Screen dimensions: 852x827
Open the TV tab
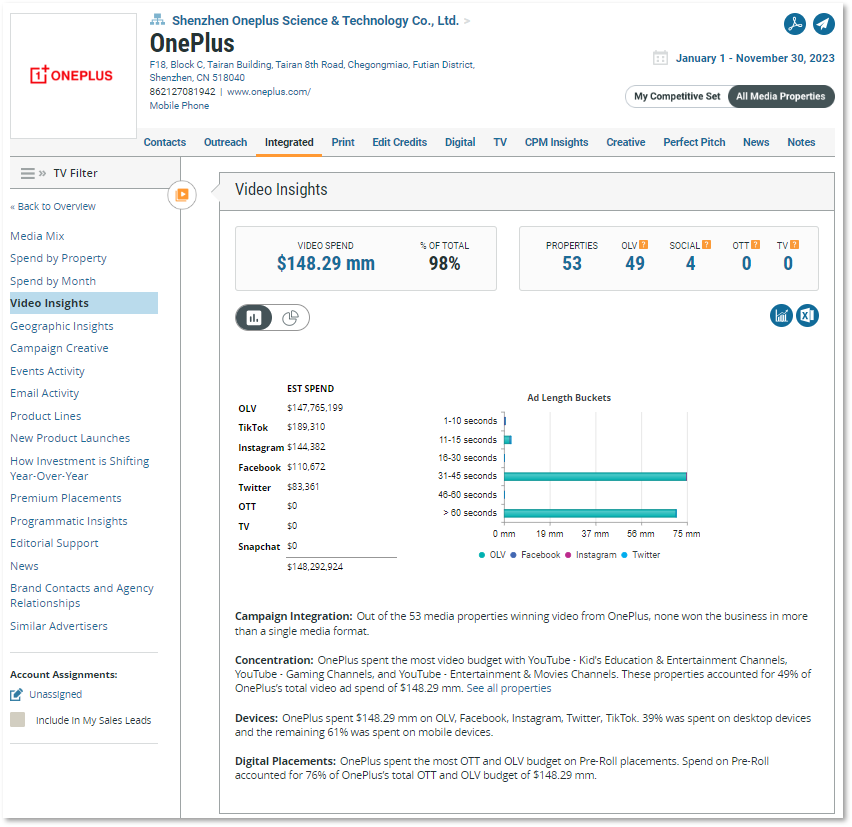pos(500,142)
